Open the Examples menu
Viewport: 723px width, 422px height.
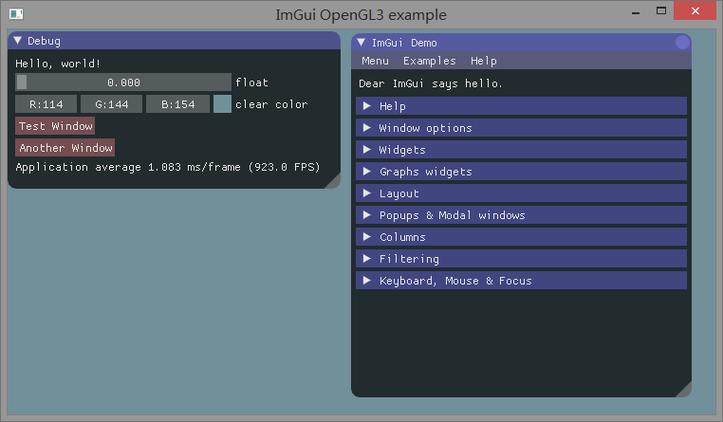pyautogui.click(x=429, y=61)
